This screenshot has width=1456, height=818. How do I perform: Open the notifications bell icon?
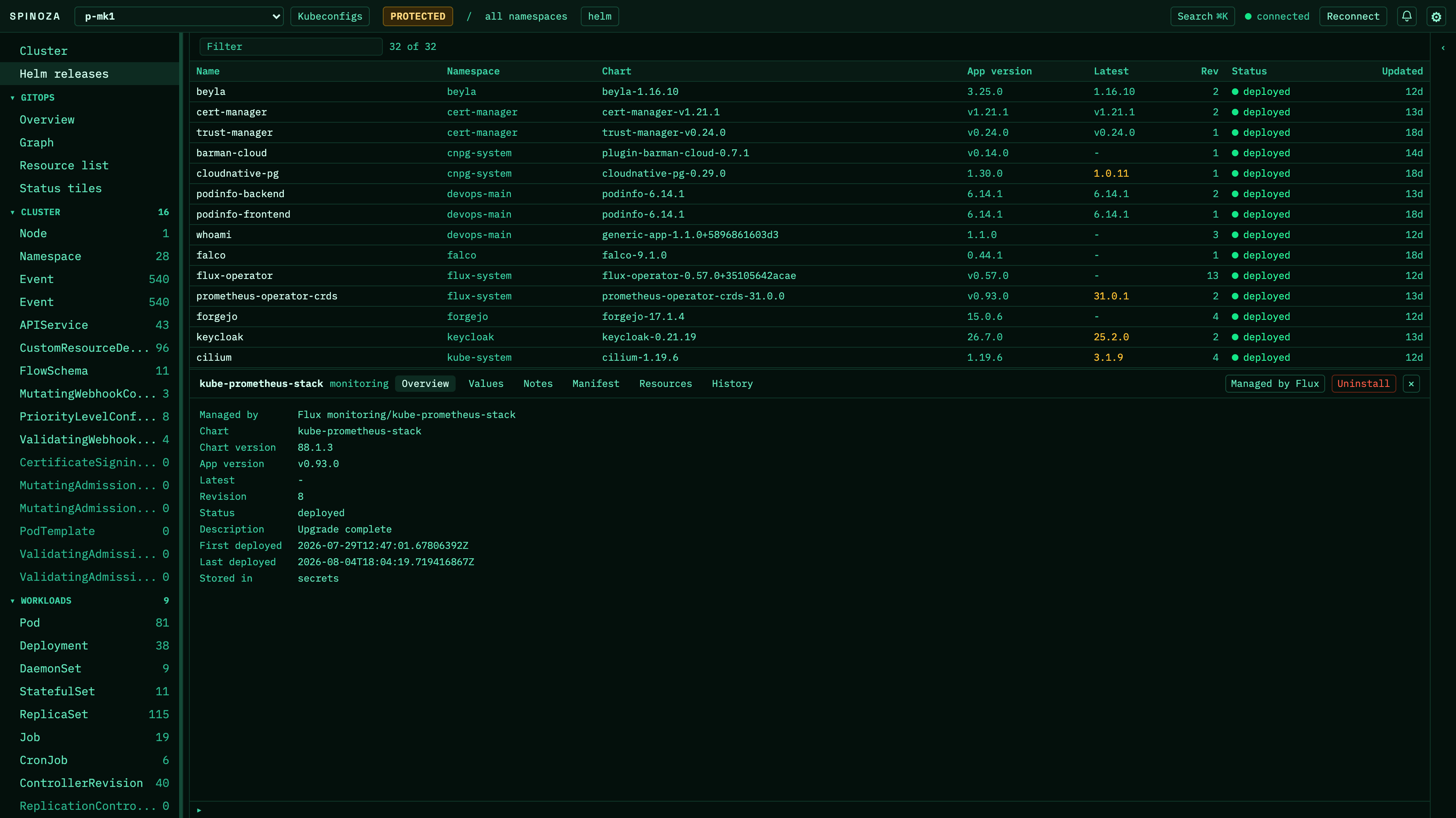tap(1406, 16)
